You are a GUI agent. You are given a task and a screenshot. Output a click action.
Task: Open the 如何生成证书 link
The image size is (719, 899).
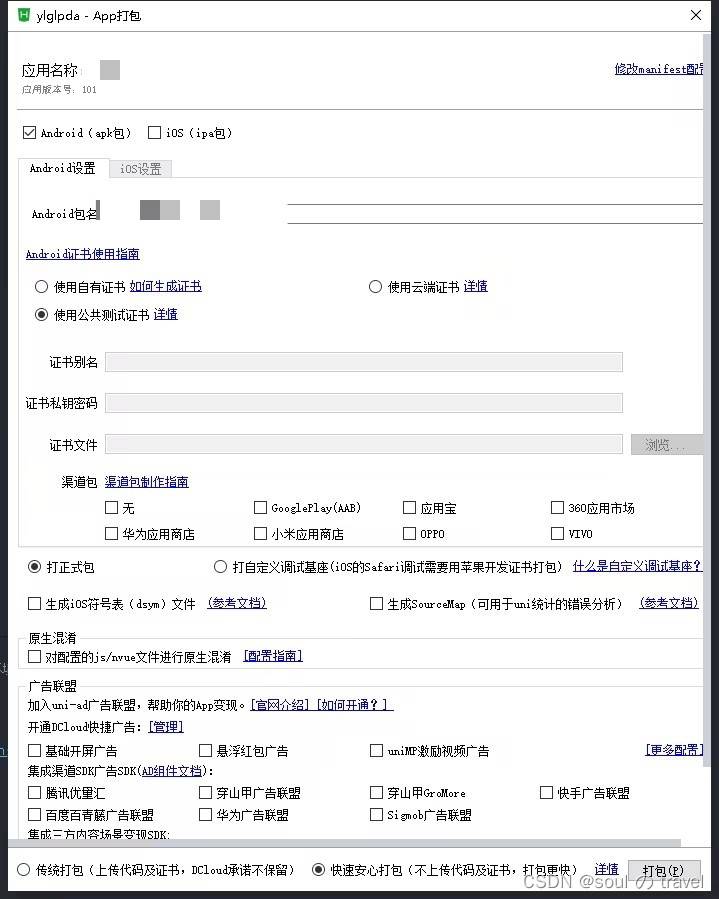point(166,286)
